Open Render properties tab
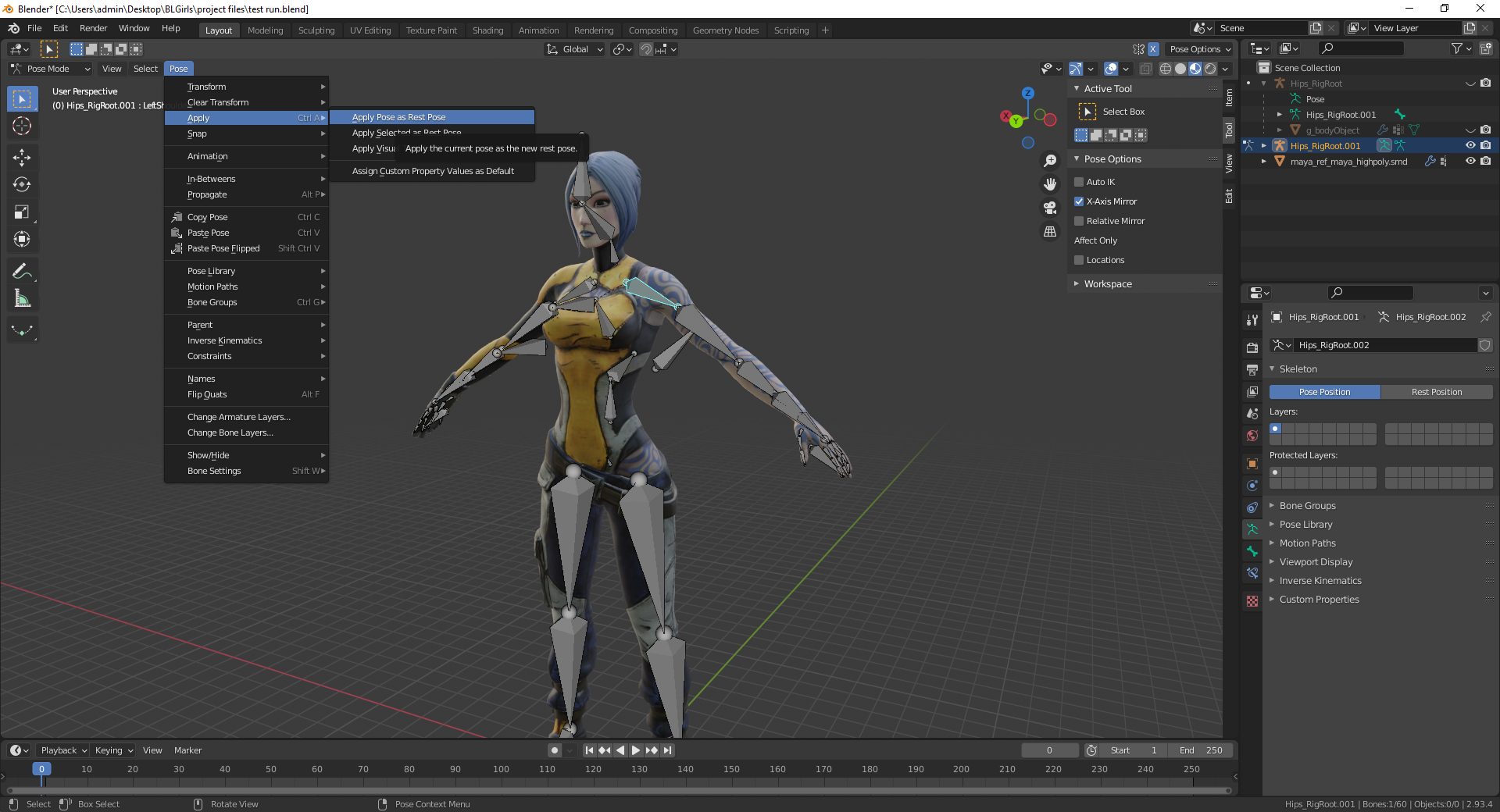Image resolution: width=1500 pixels, height=812 pixels. (1252, 347)
